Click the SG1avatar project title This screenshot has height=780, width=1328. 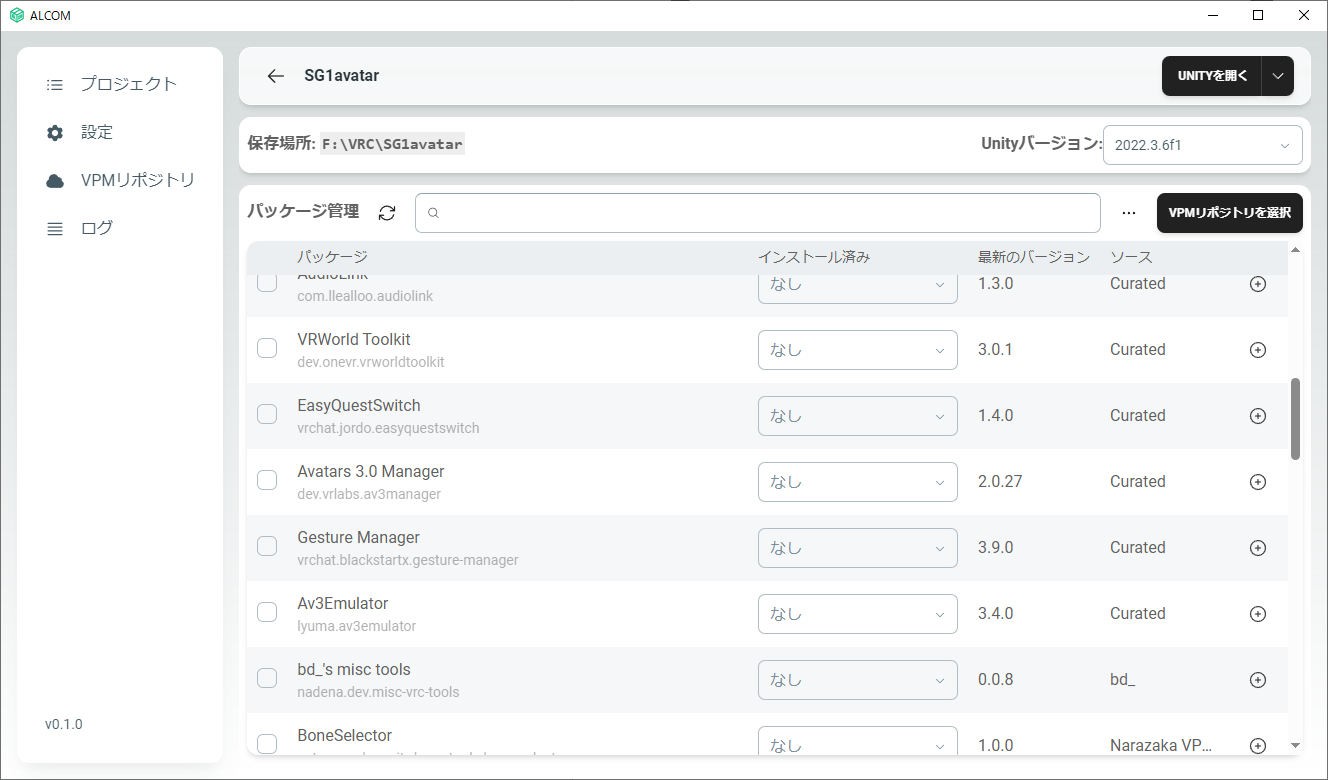[x=342, y=76]
